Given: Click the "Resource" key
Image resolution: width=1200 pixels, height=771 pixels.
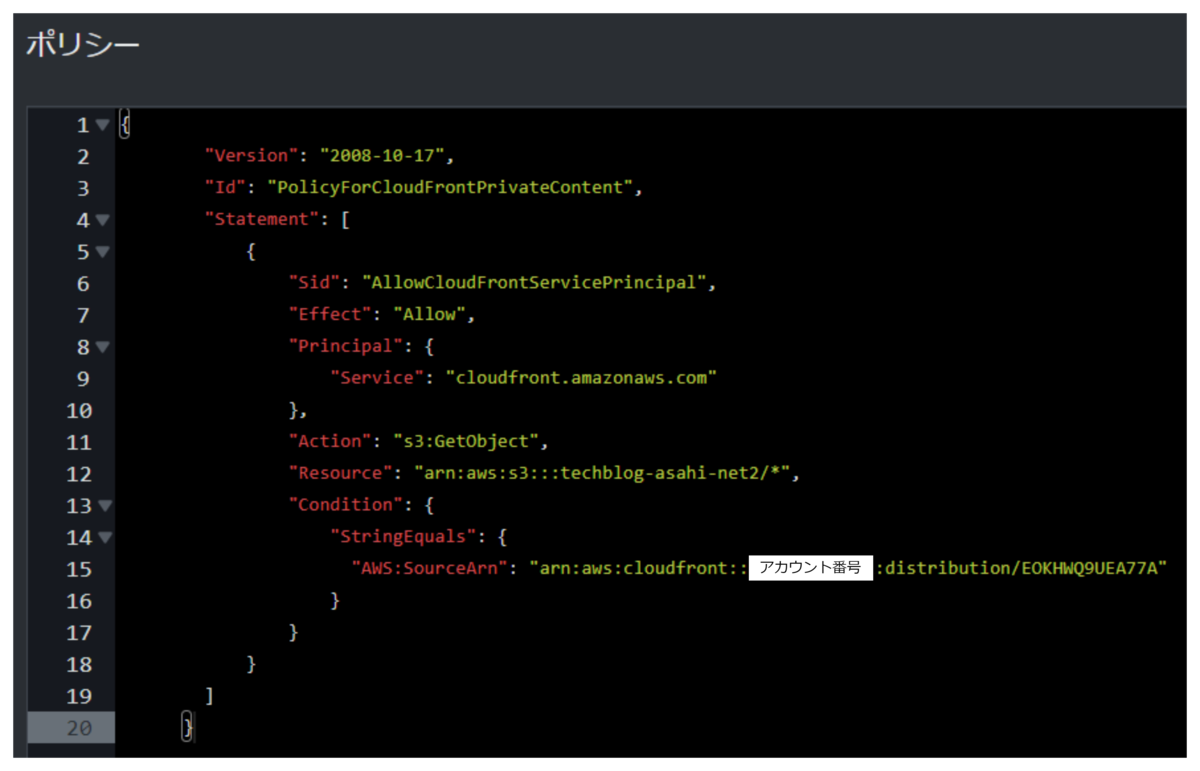Looking at the screenshot, I should [x=342, y=473].
